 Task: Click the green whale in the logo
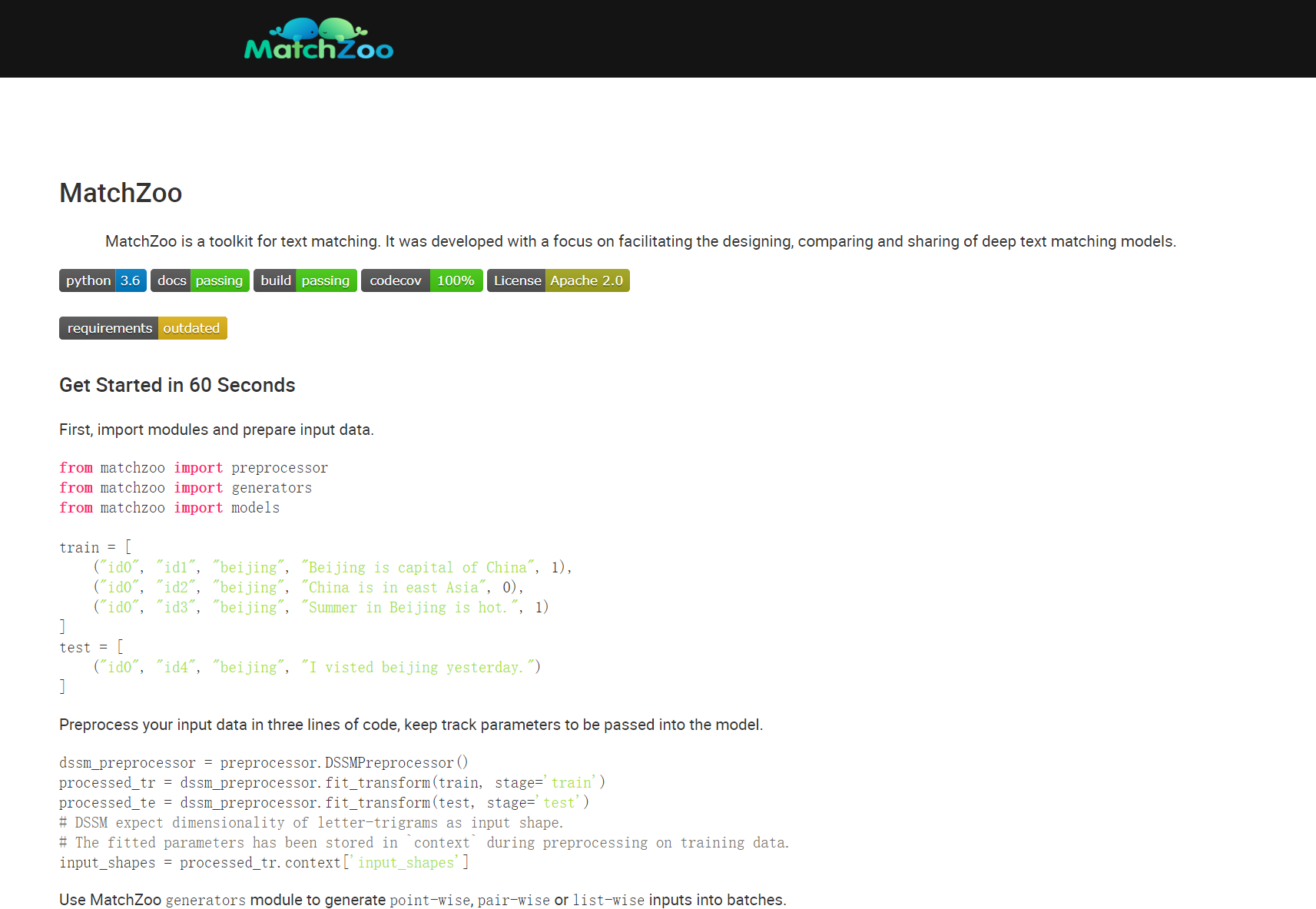340,28
